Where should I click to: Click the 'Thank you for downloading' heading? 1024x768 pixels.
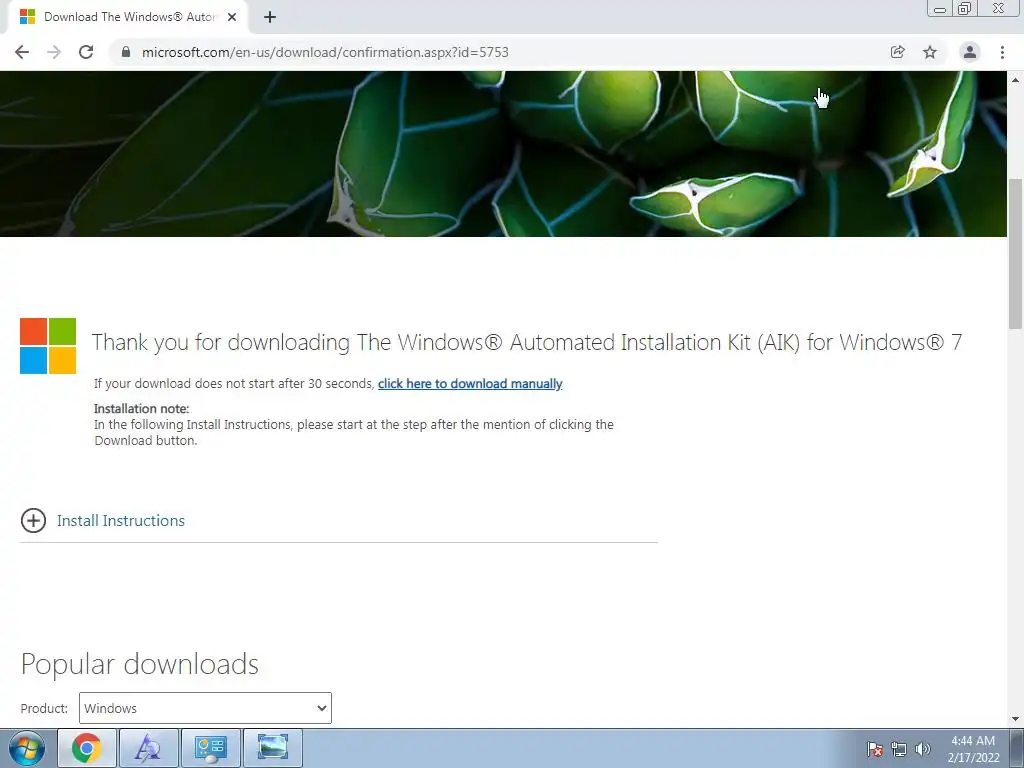click(526, 342)
